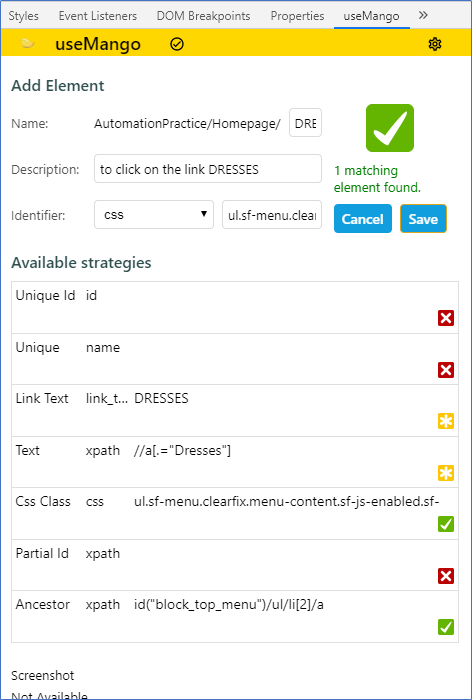Expand hidden tabs with the double-chevron
Viewport: 472px width, 700px height.
(x=423, y=16)
